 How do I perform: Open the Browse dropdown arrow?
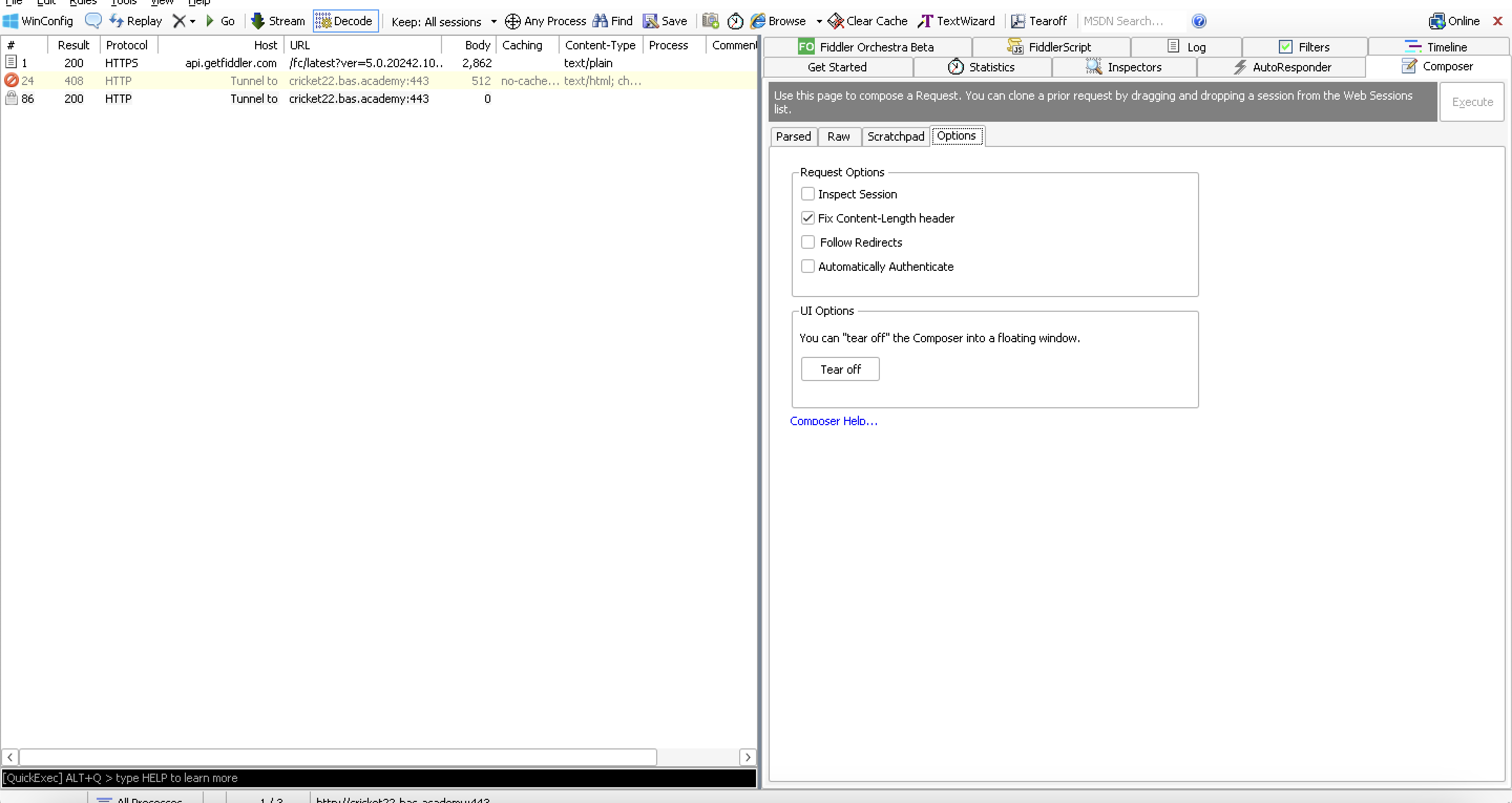[x=819, y=22]
